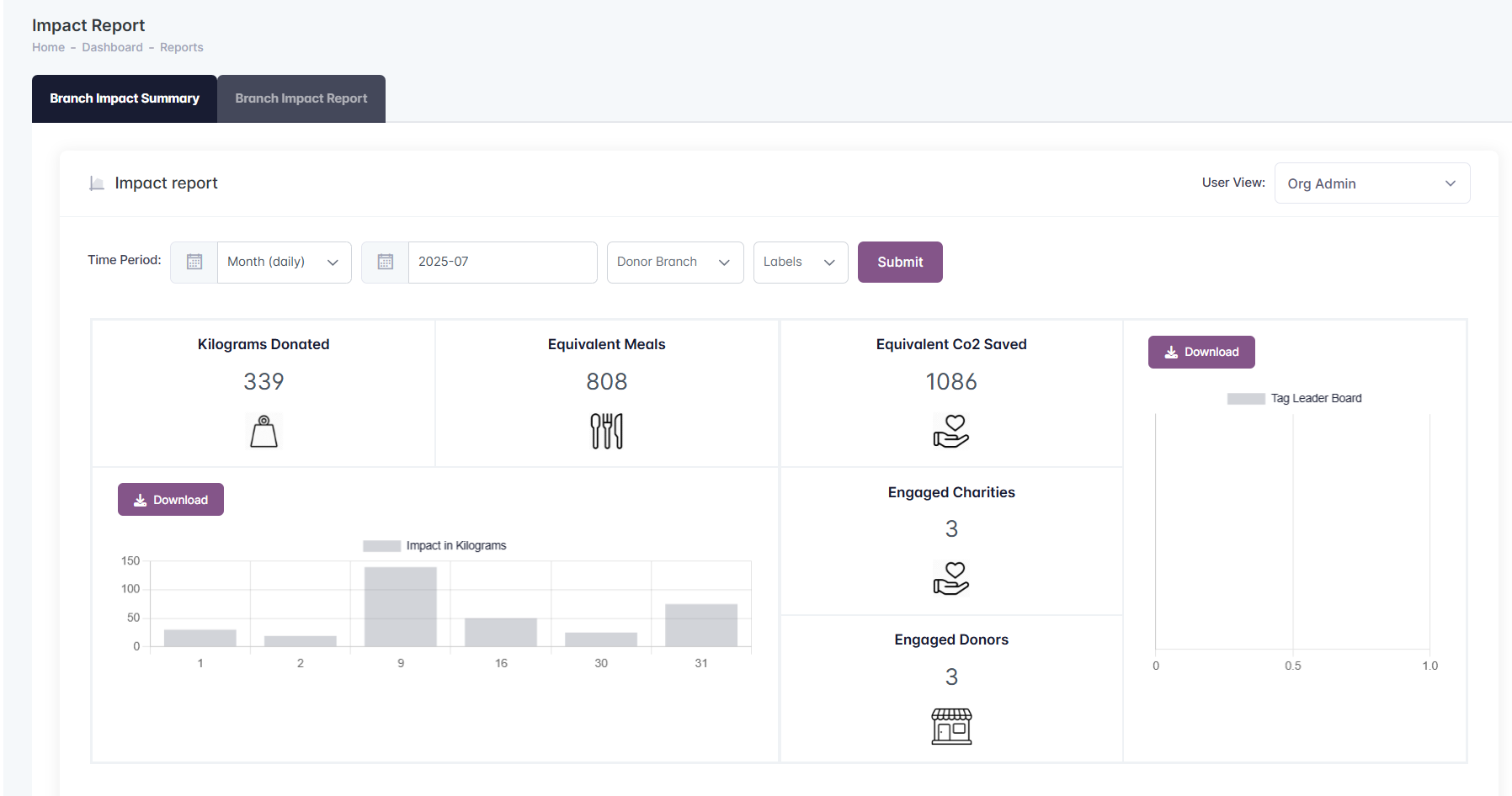The height and width of the screenshot is (796, 1512).
Task: Click the calendar icon beside the 2025-07 field
Action: click(386, 263)
